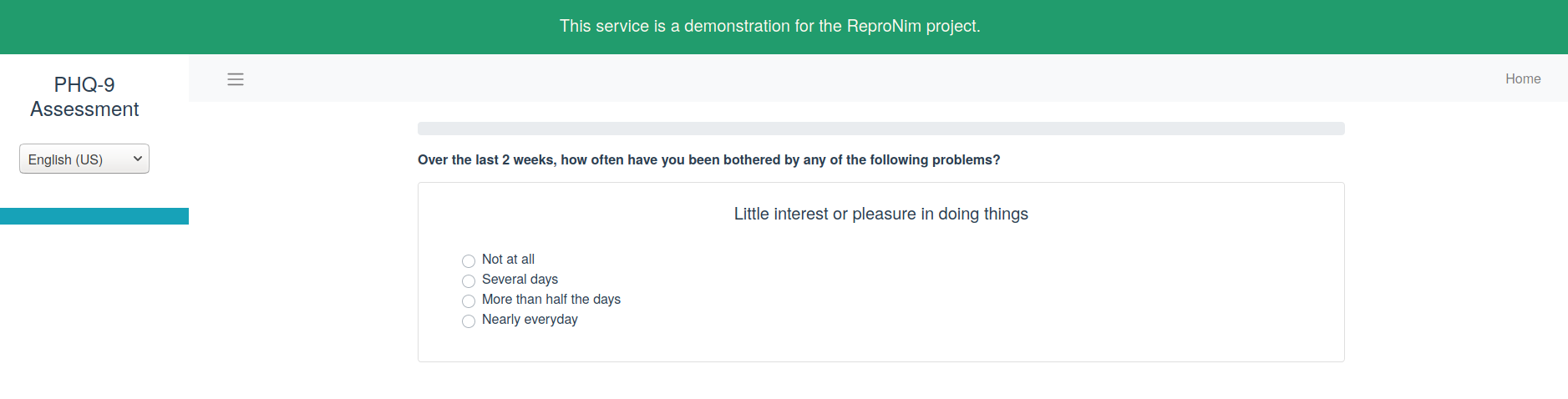Click the teal bar in the sidebar
The height and width of the screenshot is (399, 1568).
94,216
